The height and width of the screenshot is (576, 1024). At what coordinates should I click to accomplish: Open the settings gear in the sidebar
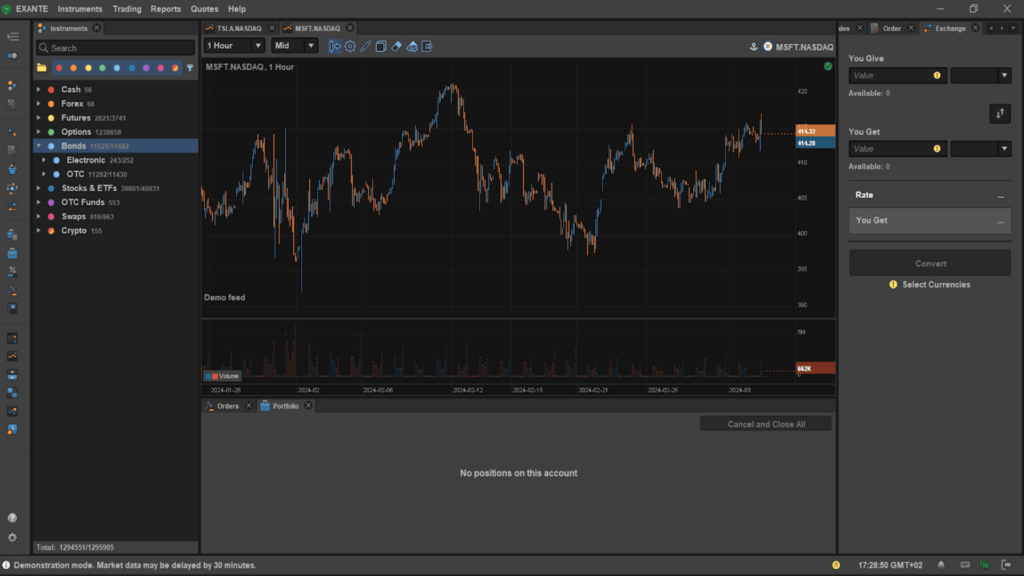pos(12,537)
